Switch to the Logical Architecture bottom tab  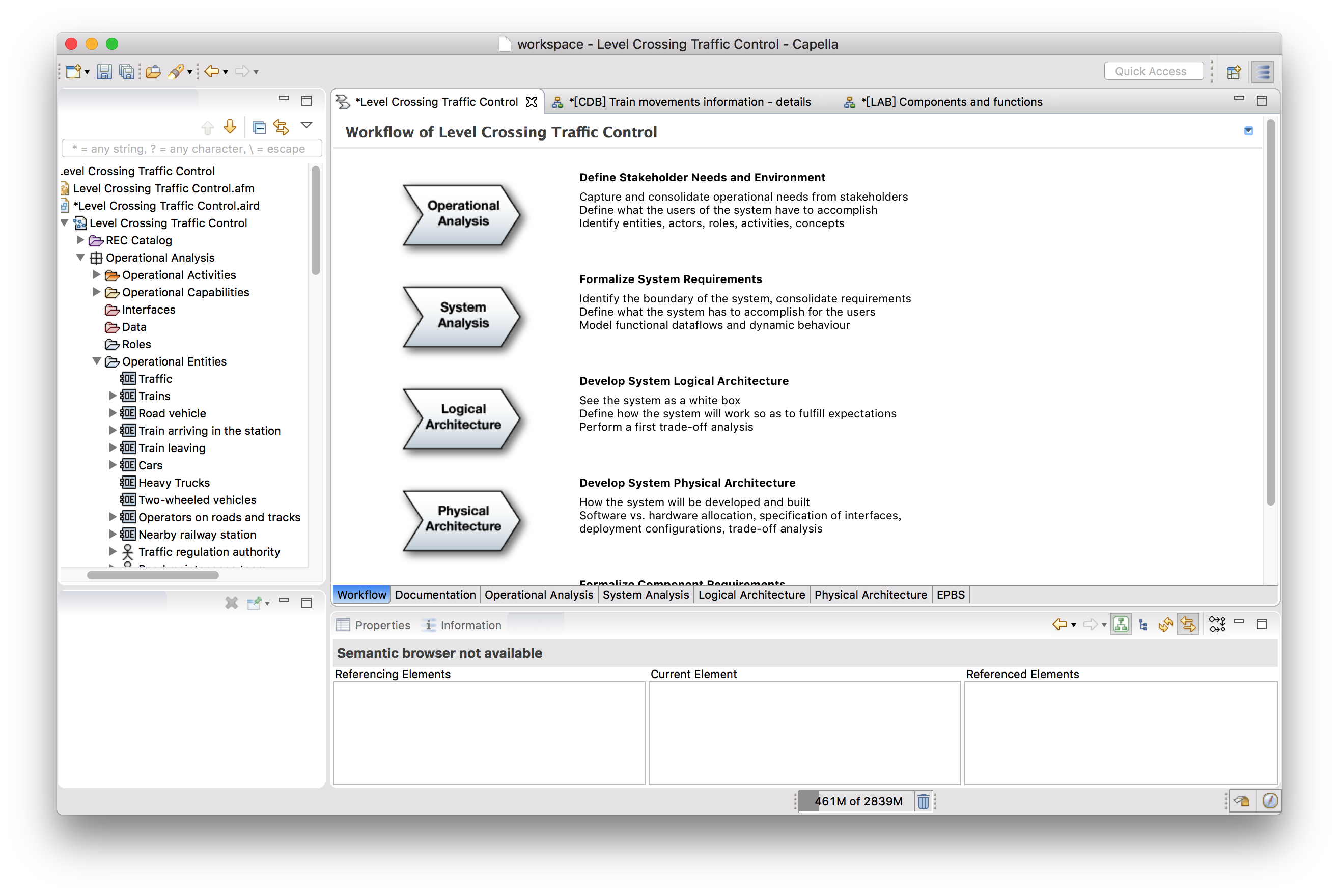751,594
